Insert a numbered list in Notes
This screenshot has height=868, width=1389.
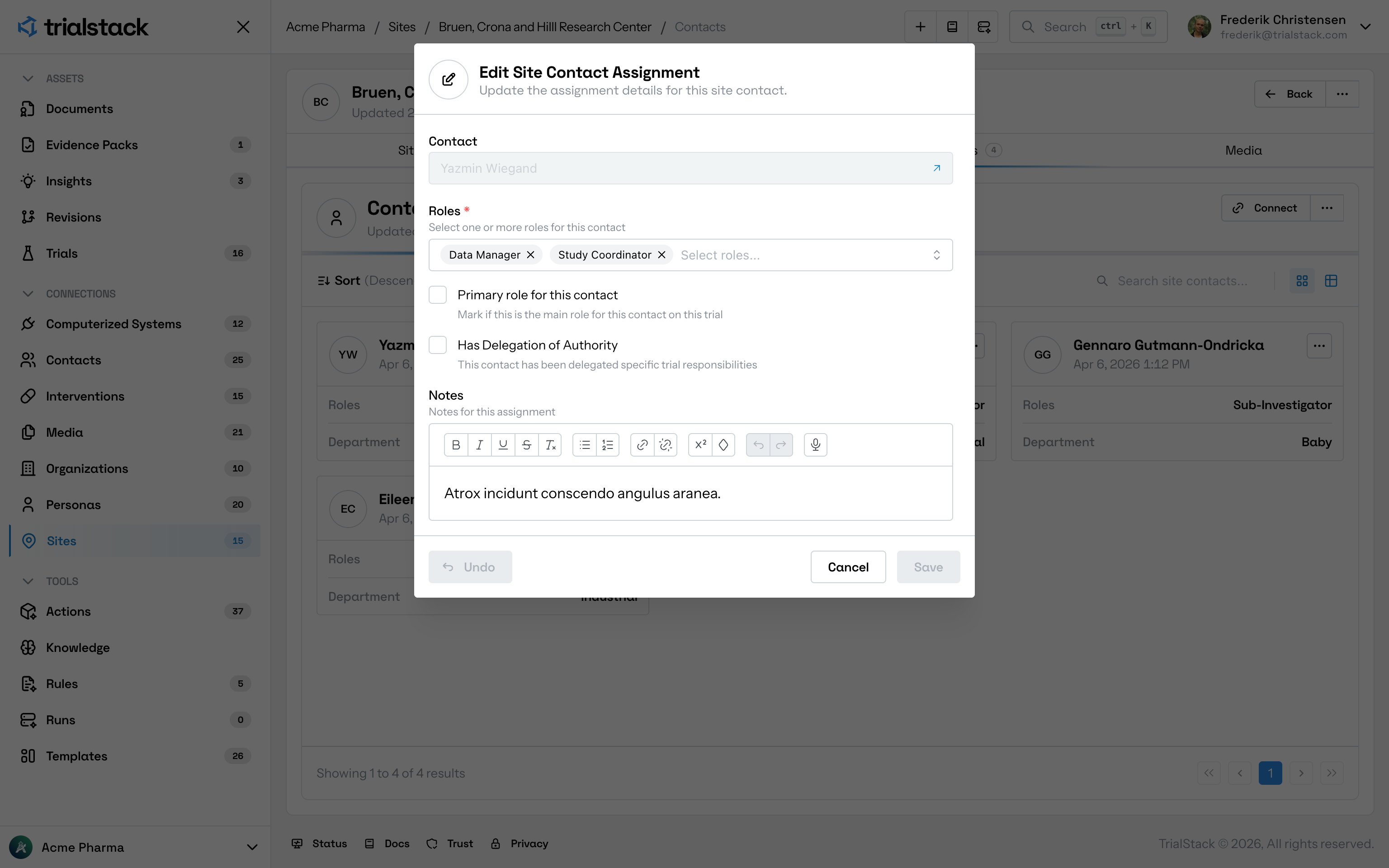pyautogui.click(x=608, y=445)
